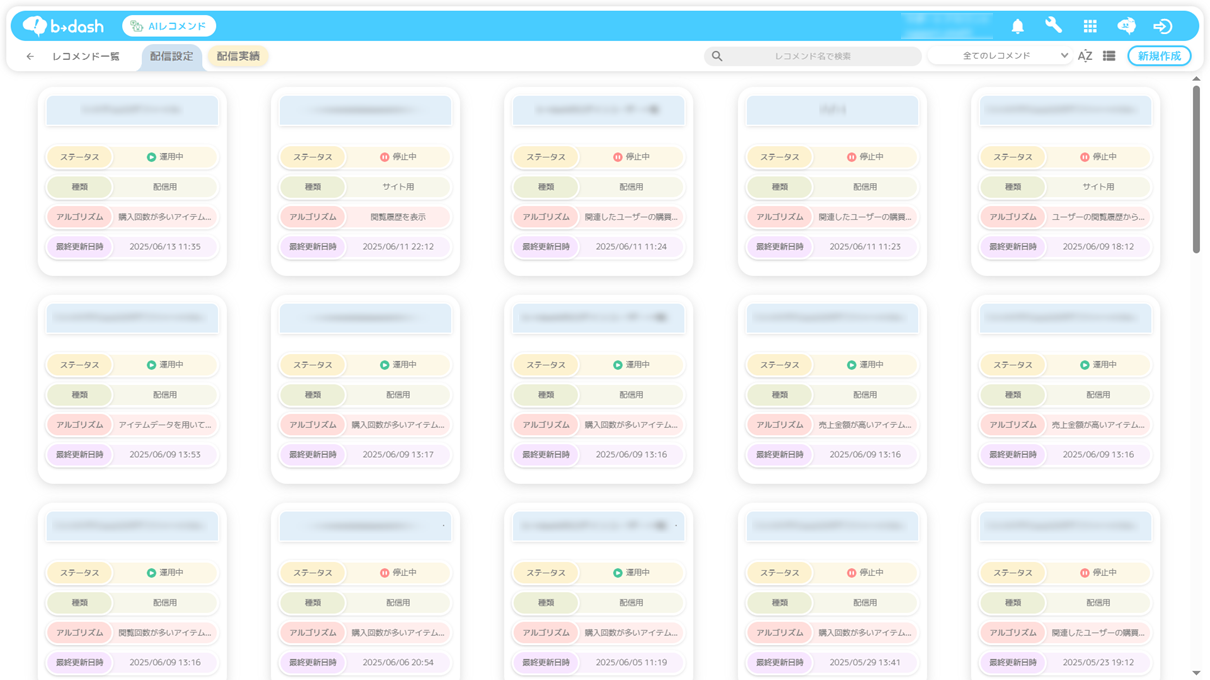The height and width of the screenshot is (680, 1210).
Task: Select the 配信設定 tab
Action: (x=171, y=57)
